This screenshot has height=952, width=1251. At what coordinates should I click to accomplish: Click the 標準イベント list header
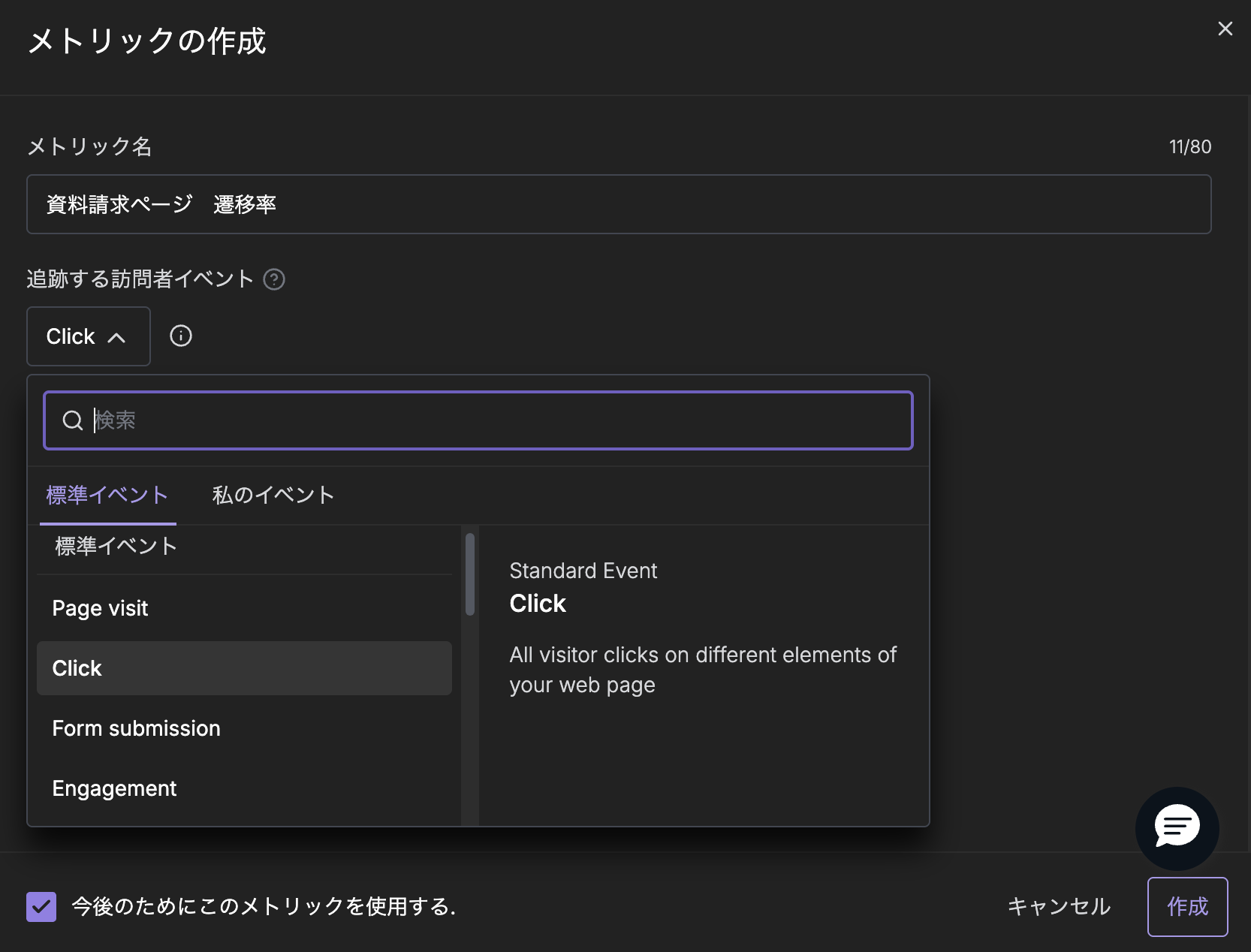[114, 546]
